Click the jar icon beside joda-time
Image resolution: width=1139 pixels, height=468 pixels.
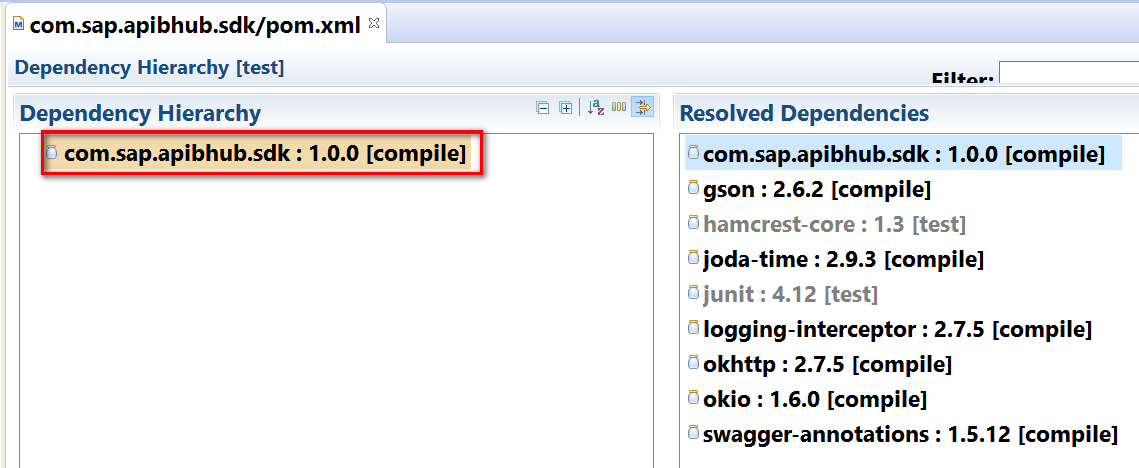693,258
